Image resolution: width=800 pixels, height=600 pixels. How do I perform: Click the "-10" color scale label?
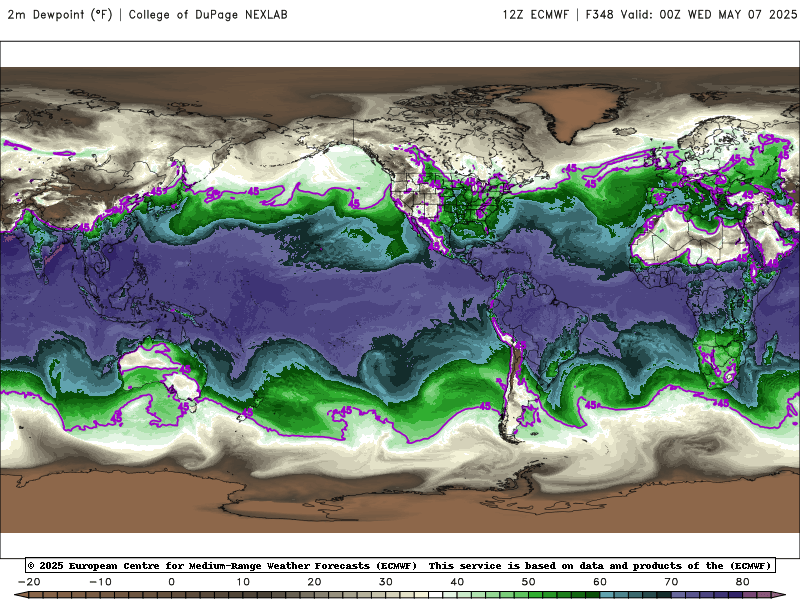(100, 582)
